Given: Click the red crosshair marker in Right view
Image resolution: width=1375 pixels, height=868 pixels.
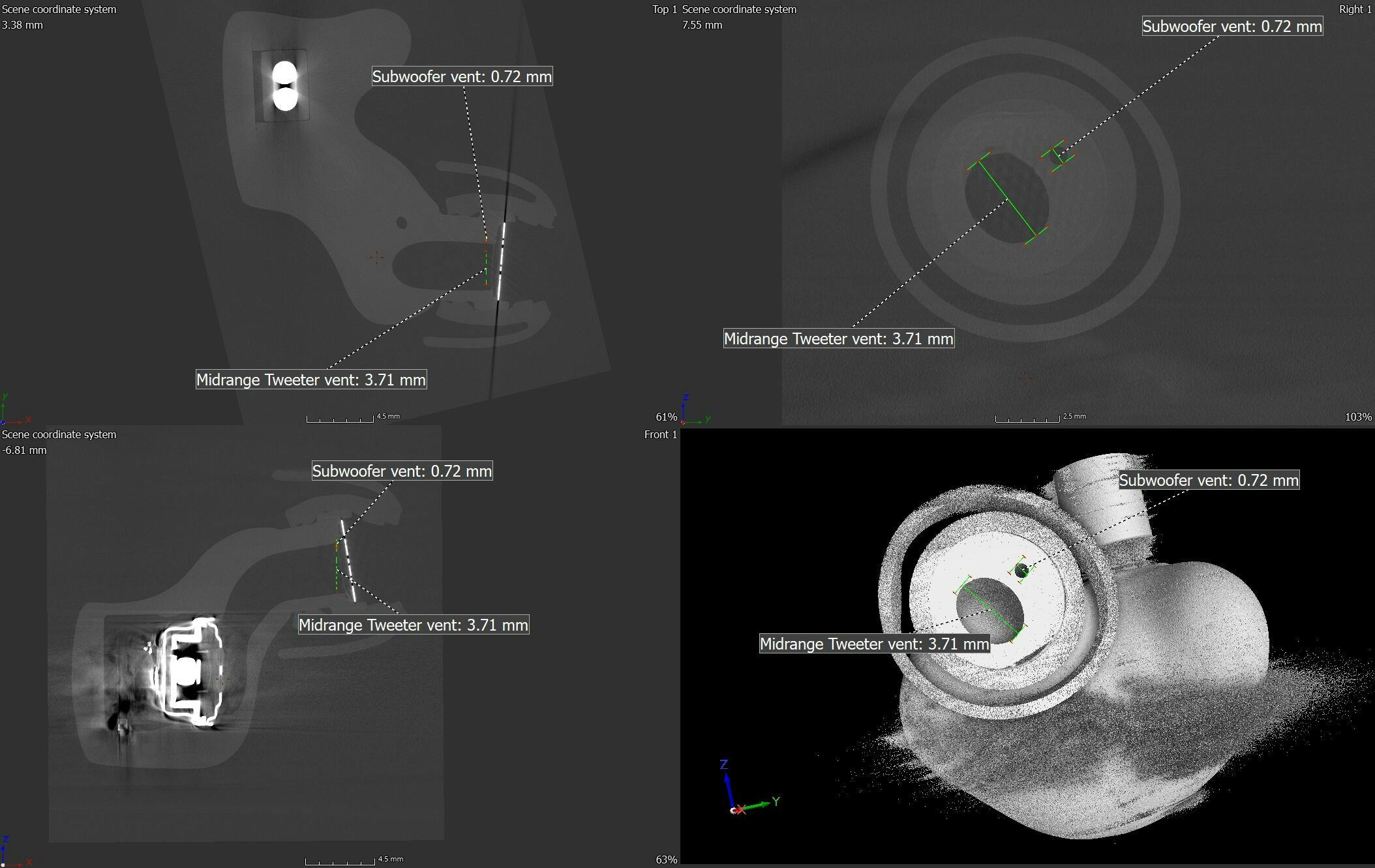Looking at the screenshot, I should 1025,378.
